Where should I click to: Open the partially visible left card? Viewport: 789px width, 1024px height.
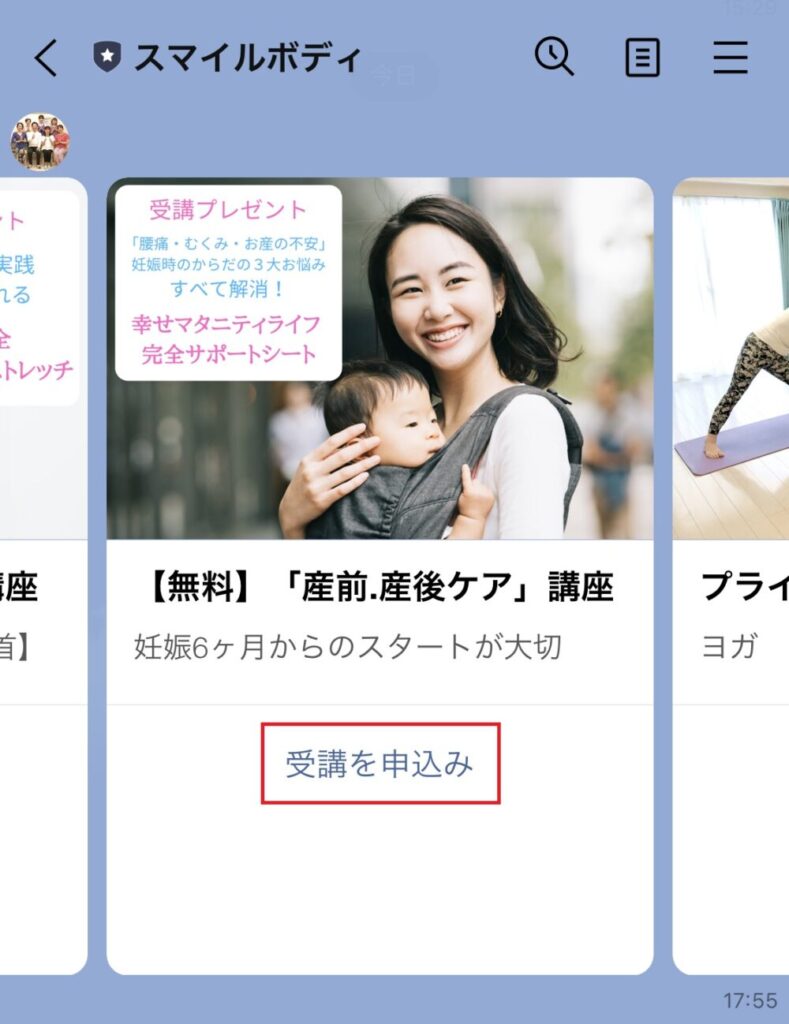point(43,575)
